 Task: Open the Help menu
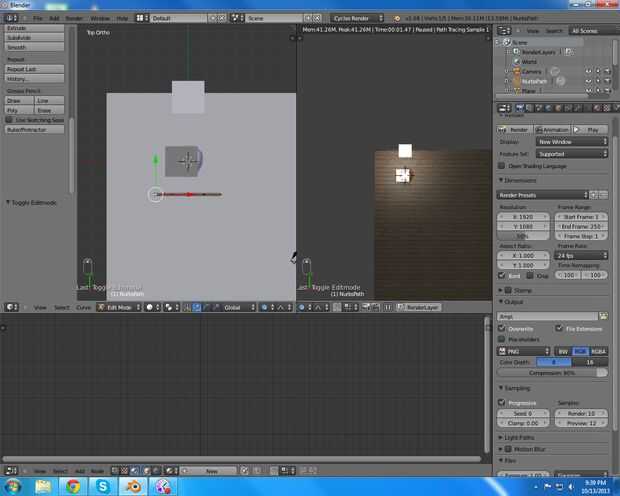122,18
